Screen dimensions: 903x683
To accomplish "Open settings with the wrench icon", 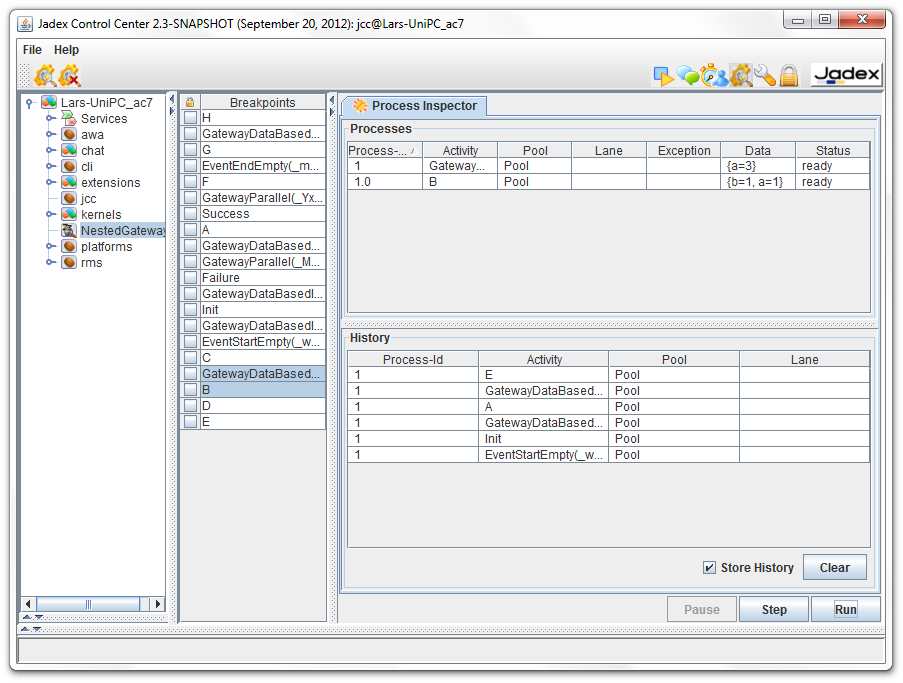I will pyautogui.click(x=763, y=75).
